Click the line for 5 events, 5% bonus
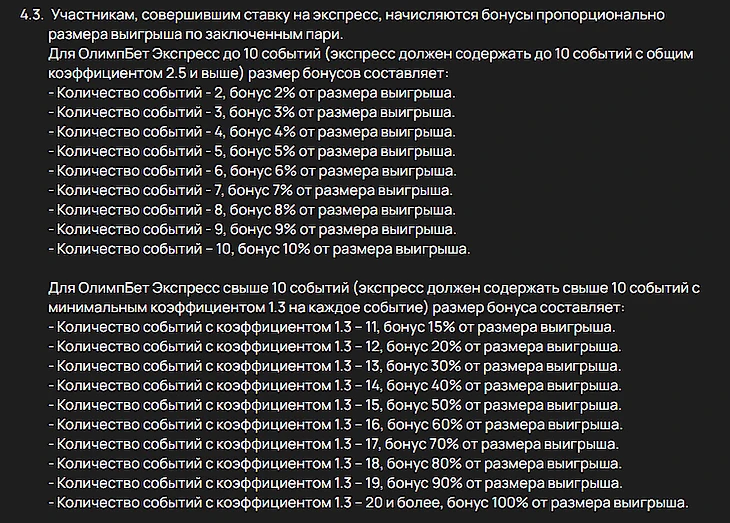Screen dimensions: 730x523 (251, 151)
